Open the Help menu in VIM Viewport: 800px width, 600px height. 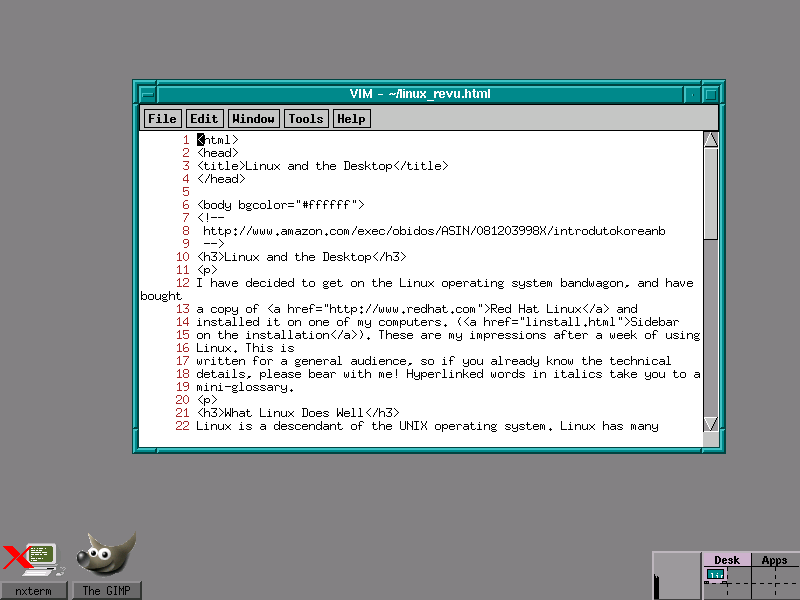(351, 118)
